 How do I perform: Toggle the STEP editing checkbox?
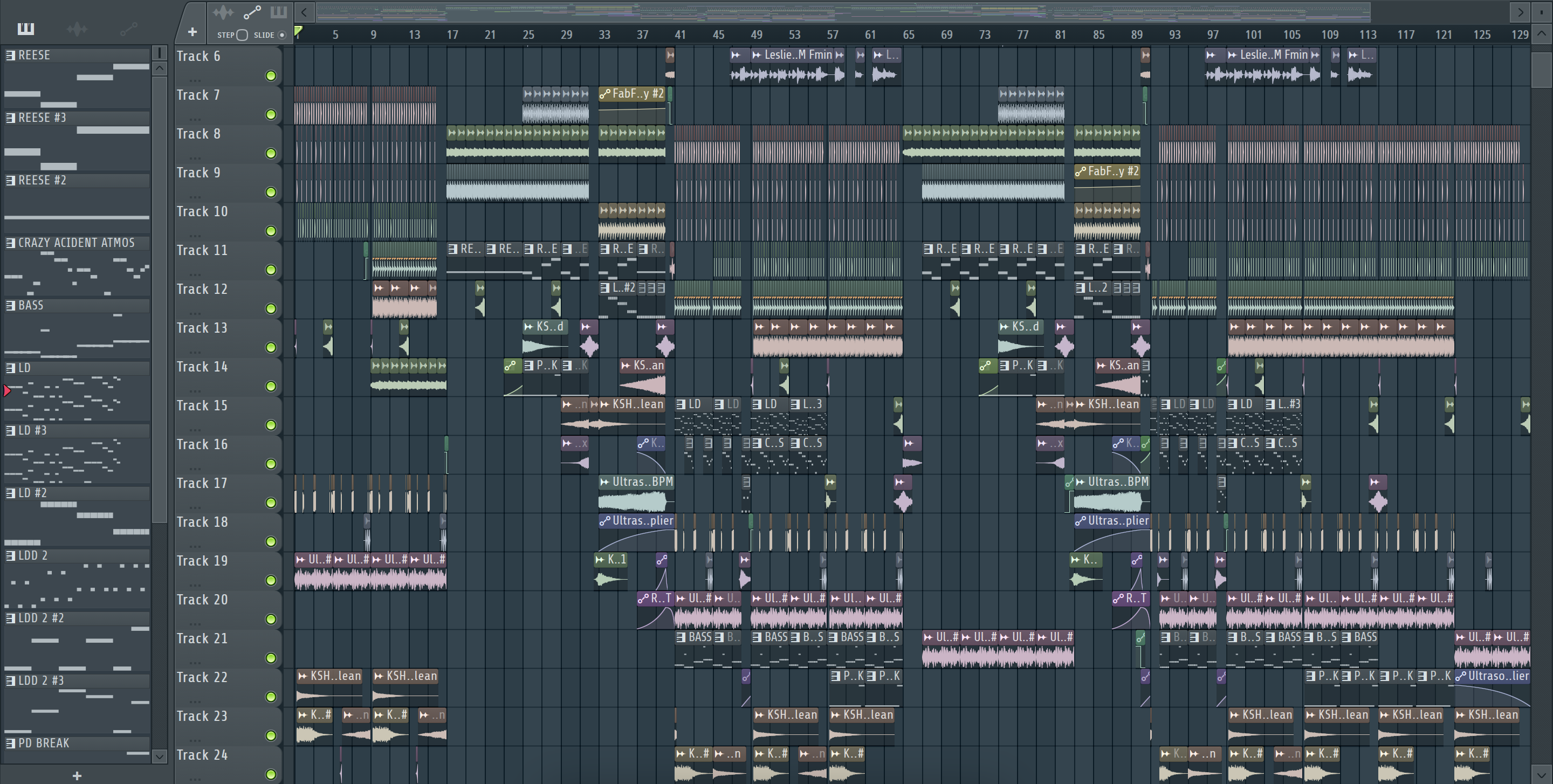coord(242,35)
